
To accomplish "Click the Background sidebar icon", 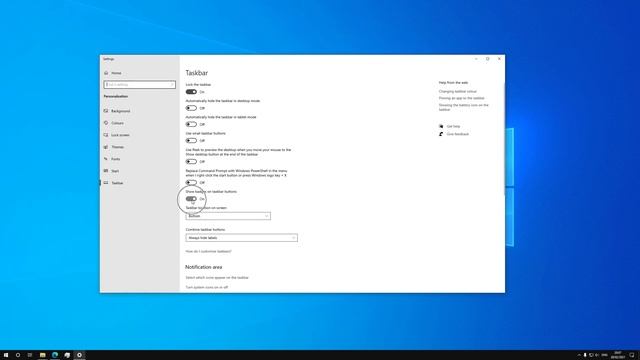I will click(106, 111).
